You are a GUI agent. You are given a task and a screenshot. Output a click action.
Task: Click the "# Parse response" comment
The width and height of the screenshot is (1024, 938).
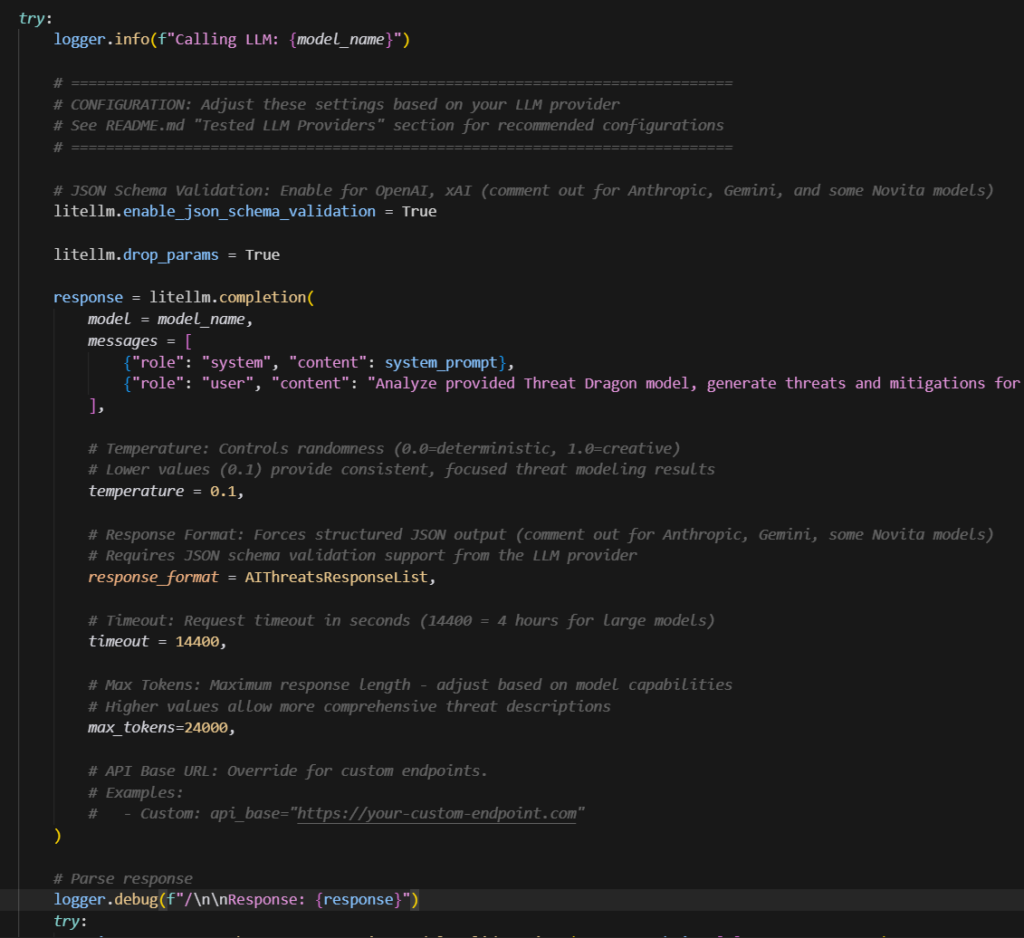click(123, 878)
